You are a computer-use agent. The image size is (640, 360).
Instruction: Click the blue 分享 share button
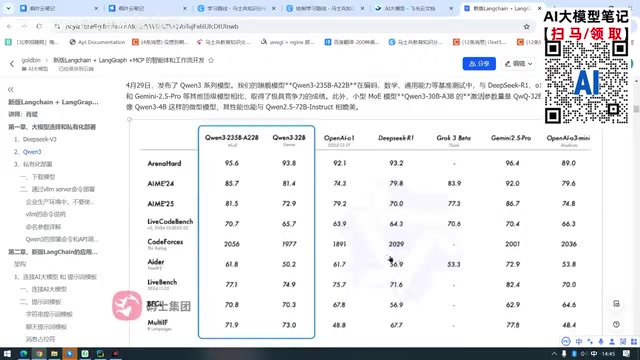coord(479,64)
